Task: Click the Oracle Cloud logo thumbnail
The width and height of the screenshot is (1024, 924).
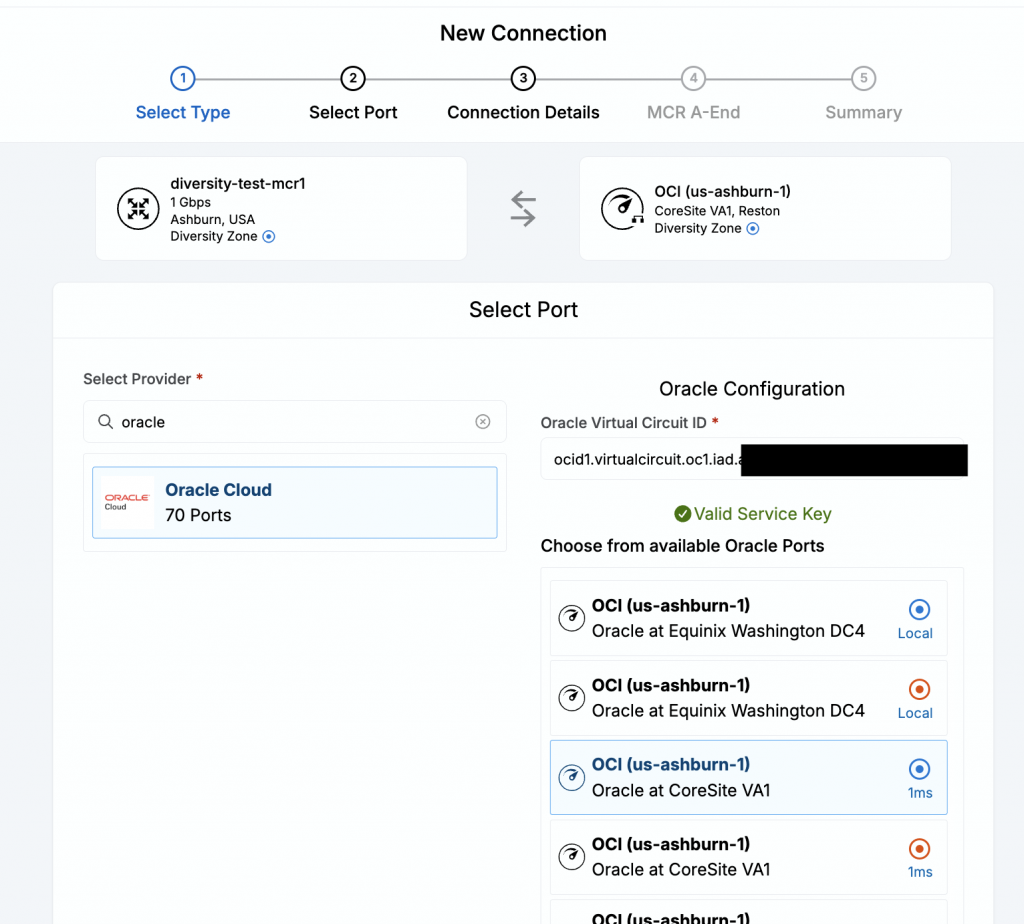Action: pos(127,502)
